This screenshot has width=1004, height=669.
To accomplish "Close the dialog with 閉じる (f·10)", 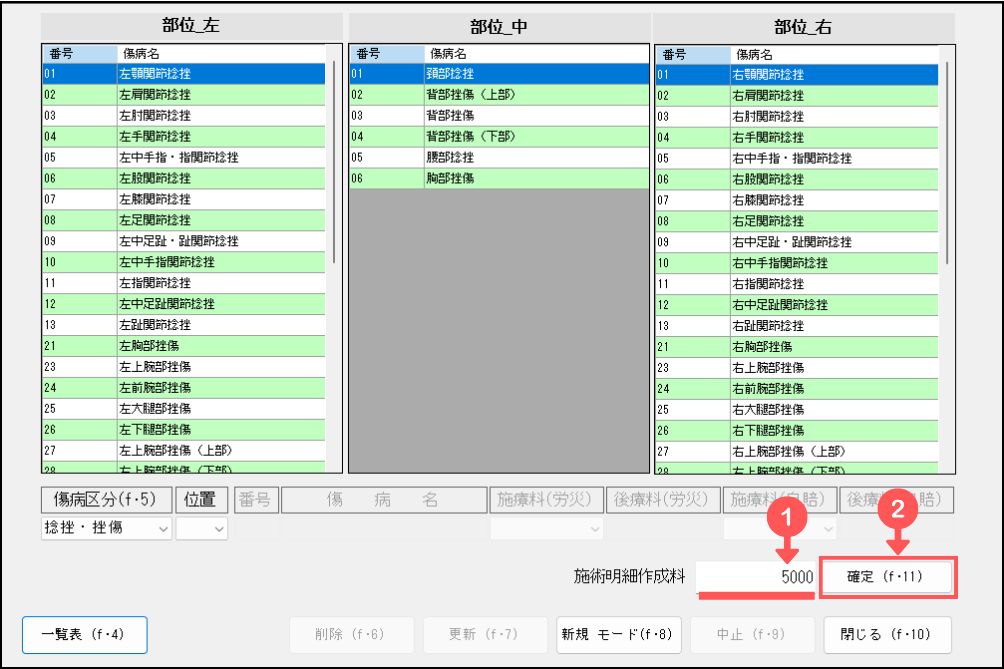I will [887, 634].
